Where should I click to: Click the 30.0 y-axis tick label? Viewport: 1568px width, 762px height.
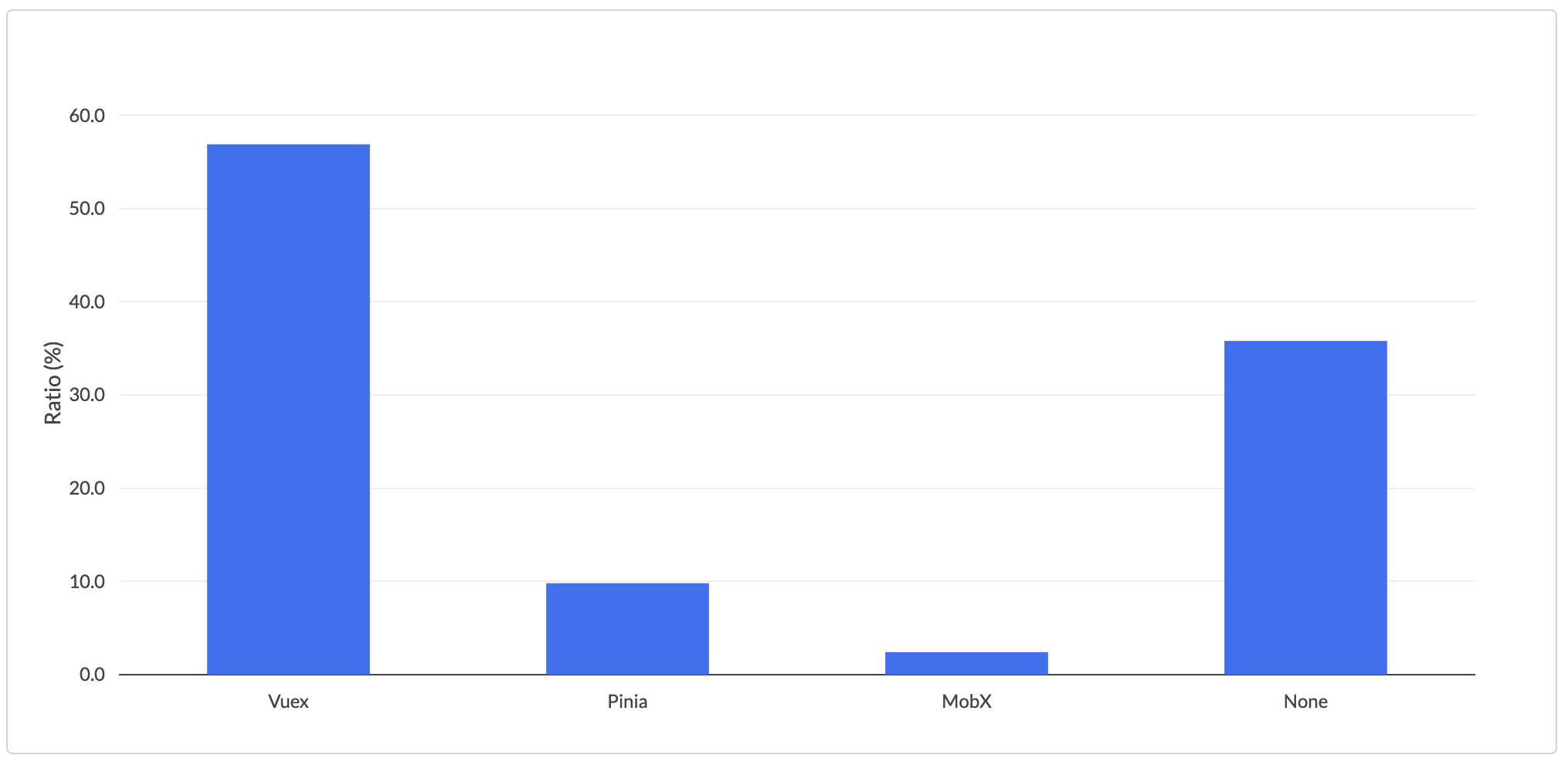click(x=87, y=395)
